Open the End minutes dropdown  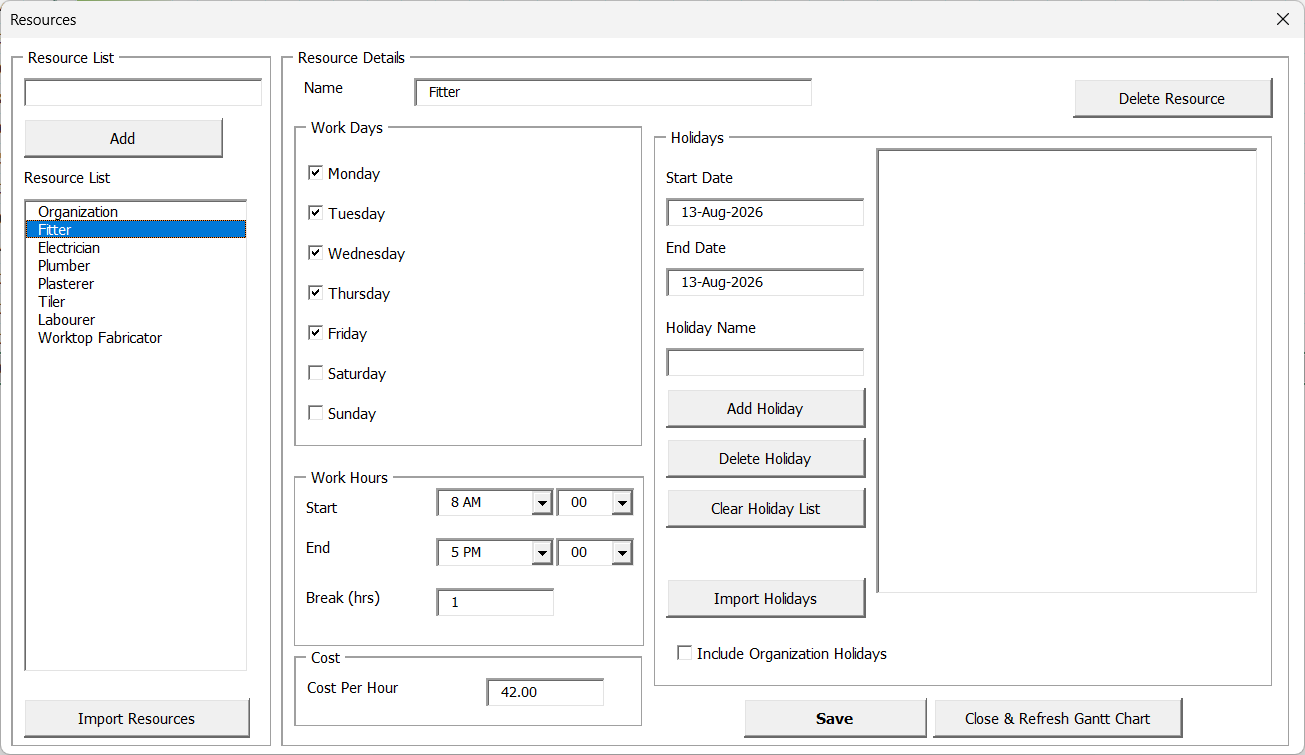point(622,552)
